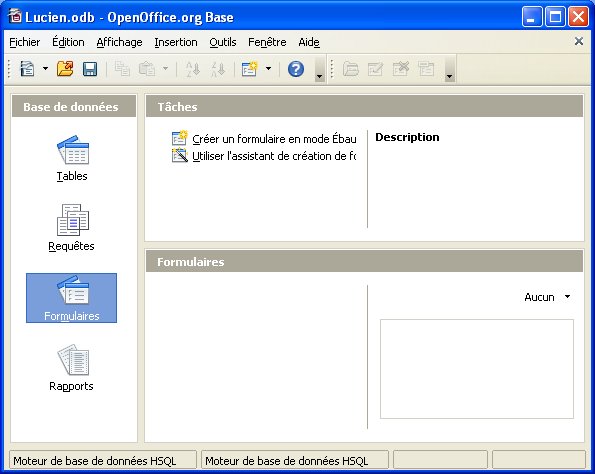Minimize the OpenOffice.org Base window
This screenshot has width=595, height=474.
(x=531, y=17)
